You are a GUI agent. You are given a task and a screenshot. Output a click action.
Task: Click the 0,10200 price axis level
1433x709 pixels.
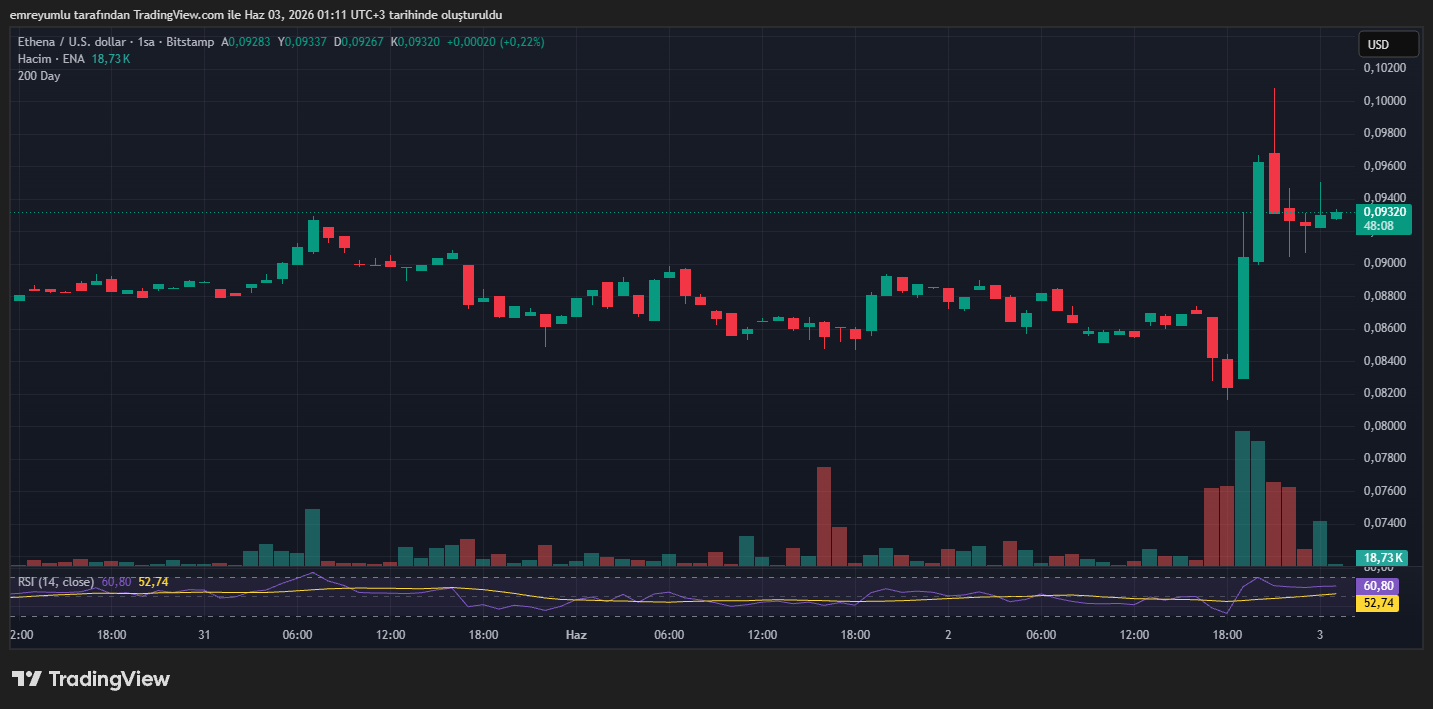tap(1385, 68)
